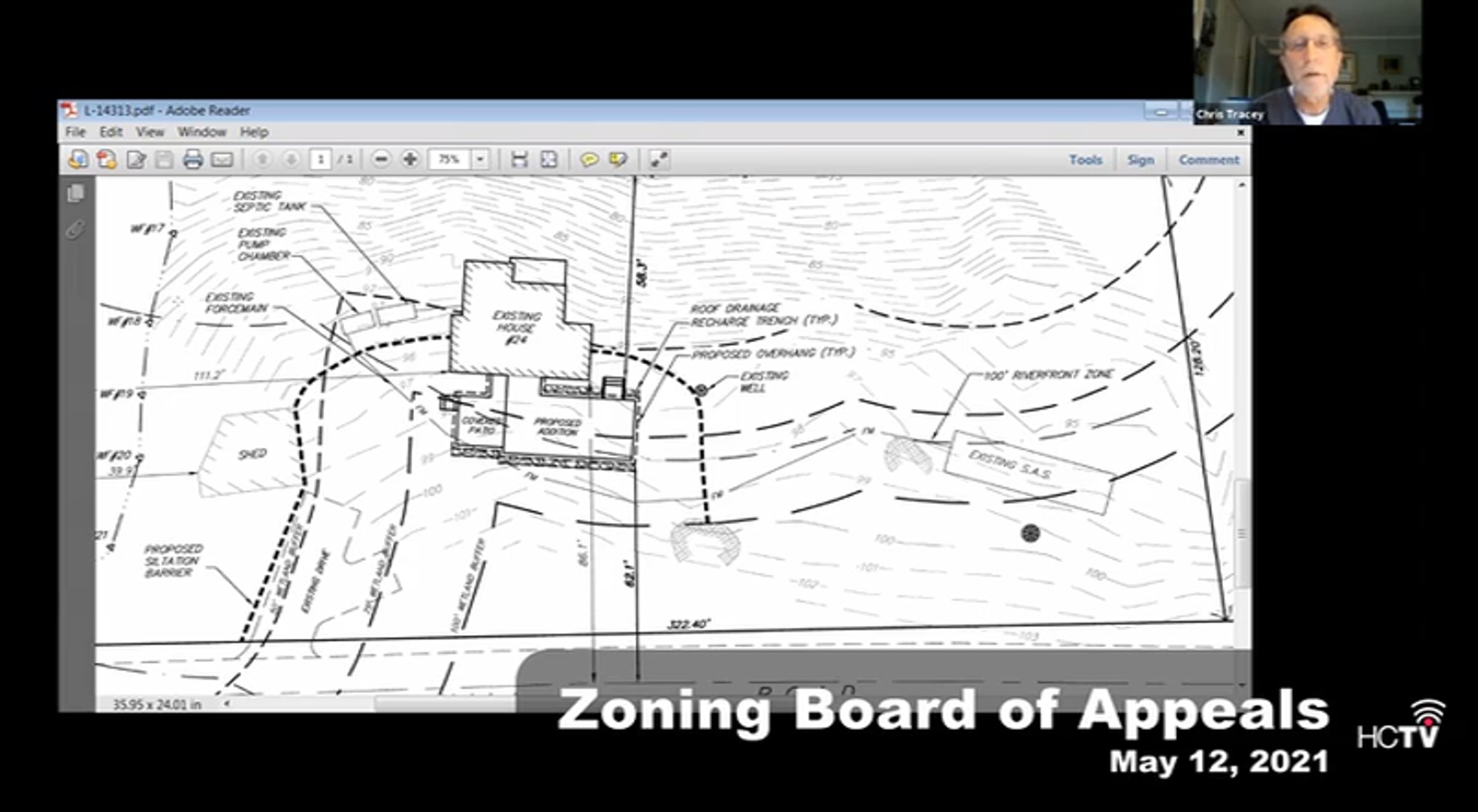Screen dimensions: 1478x812
Task: Click the 'EXISTING DRIVE' label
Action: [315, 581]
